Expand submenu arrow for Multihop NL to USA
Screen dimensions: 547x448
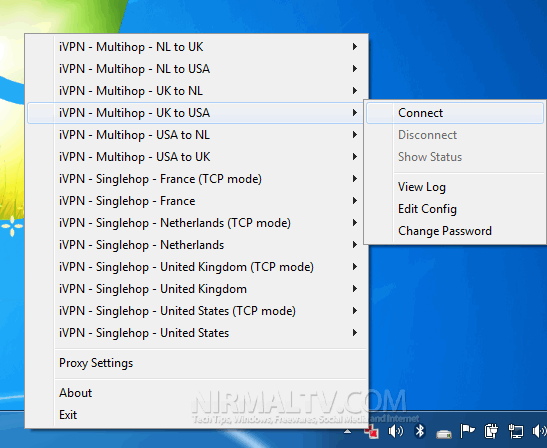pos(355,68)
